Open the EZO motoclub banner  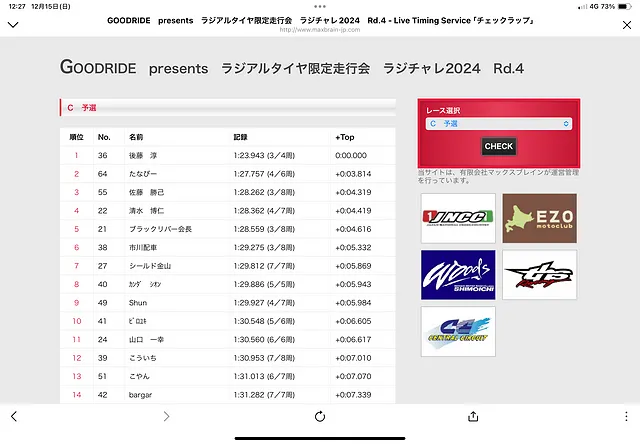(x=540, y=219)
